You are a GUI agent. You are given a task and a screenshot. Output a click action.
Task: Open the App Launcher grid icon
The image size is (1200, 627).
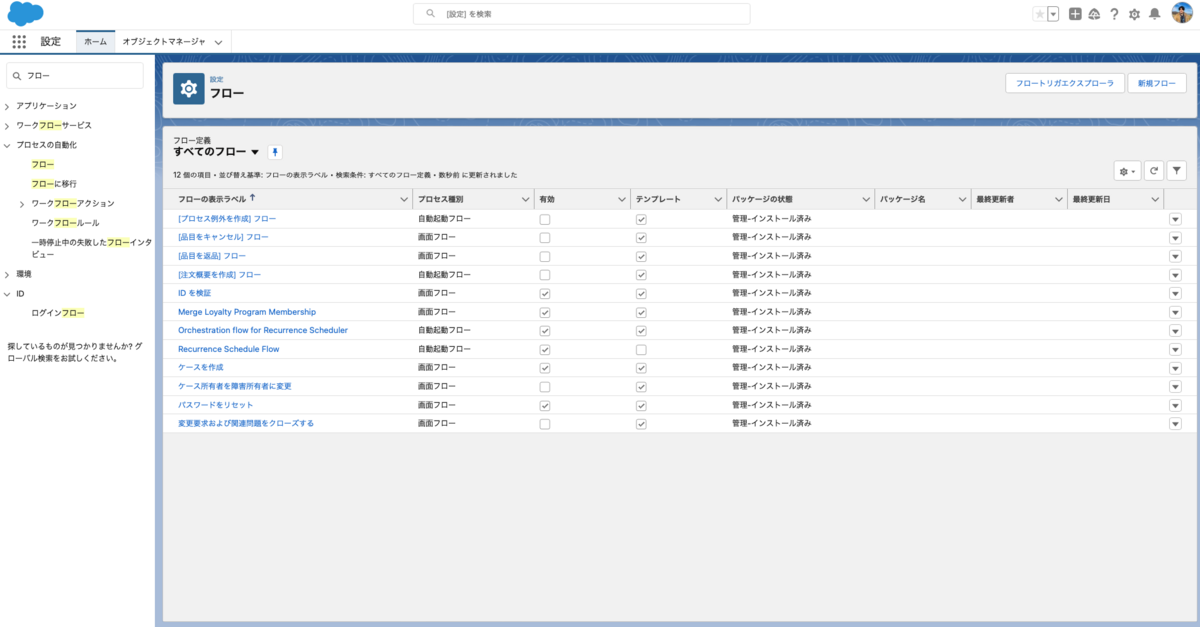pos(19,42)
